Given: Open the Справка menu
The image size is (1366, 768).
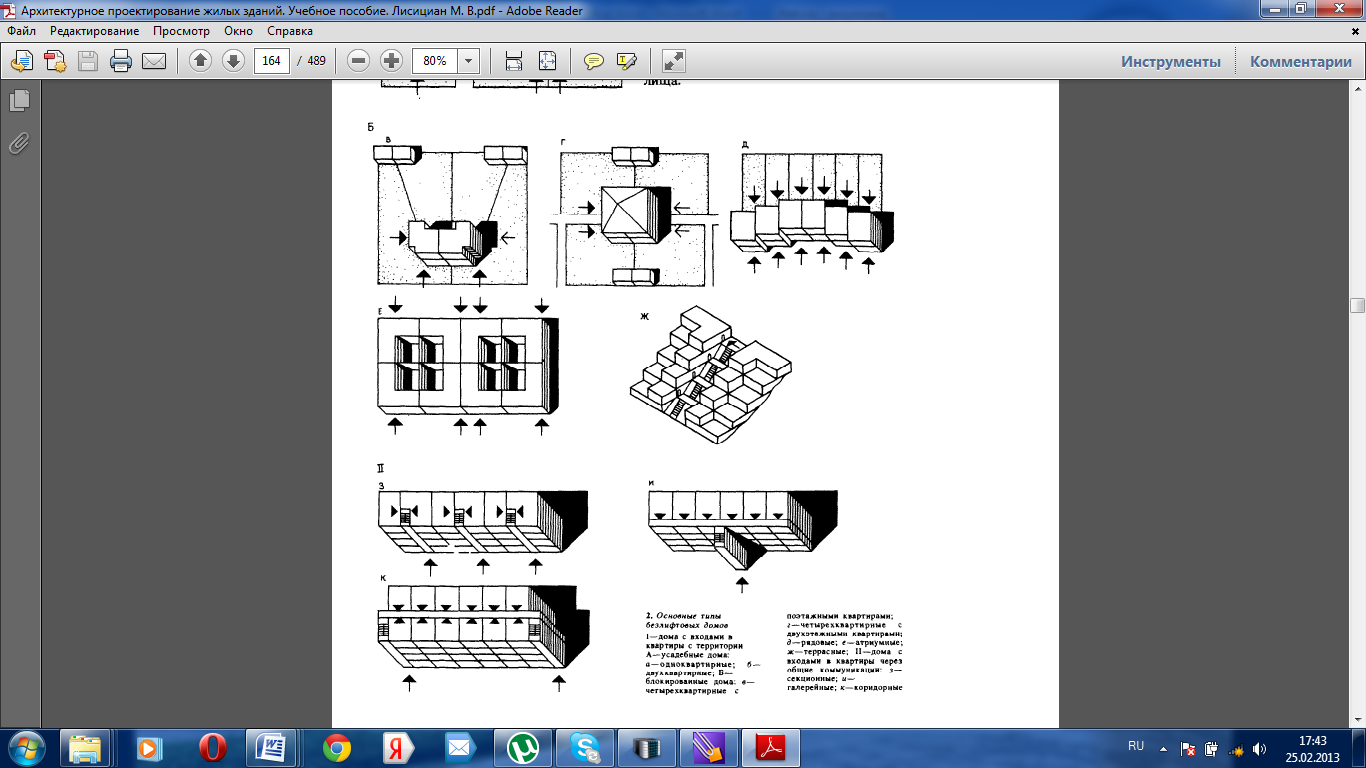Looking at the screenshot, I should pos(291,31).
